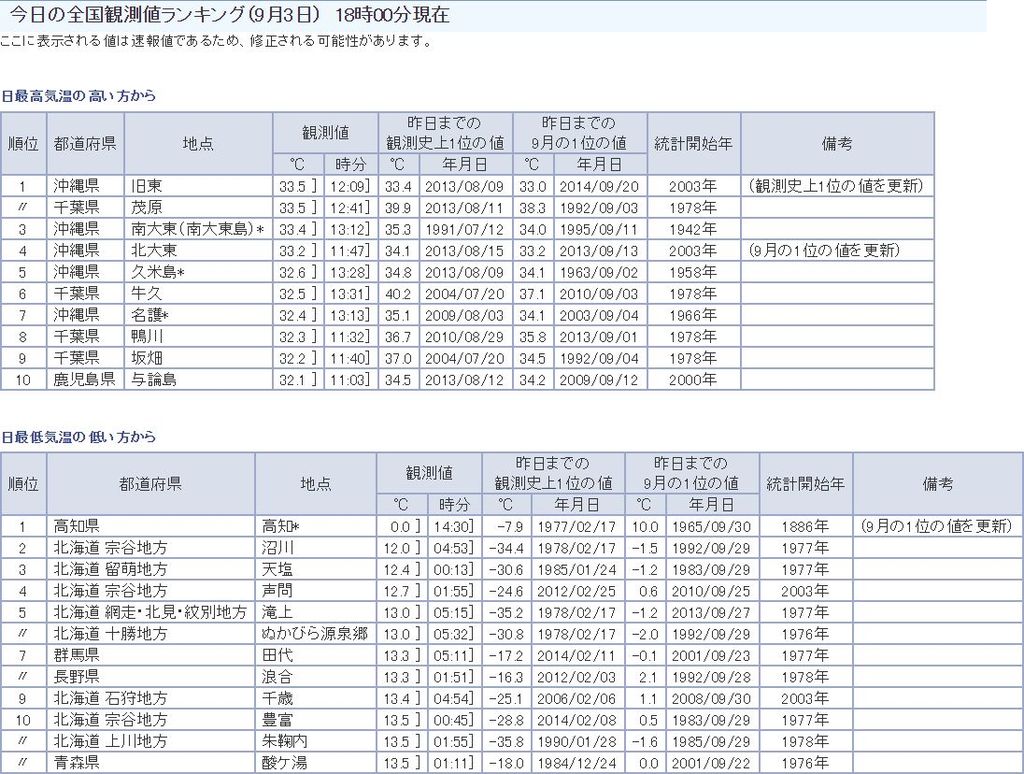Click the 北大東 station in the high temperature table
The width and height of the screenshot is (1024, 774).
154,250
